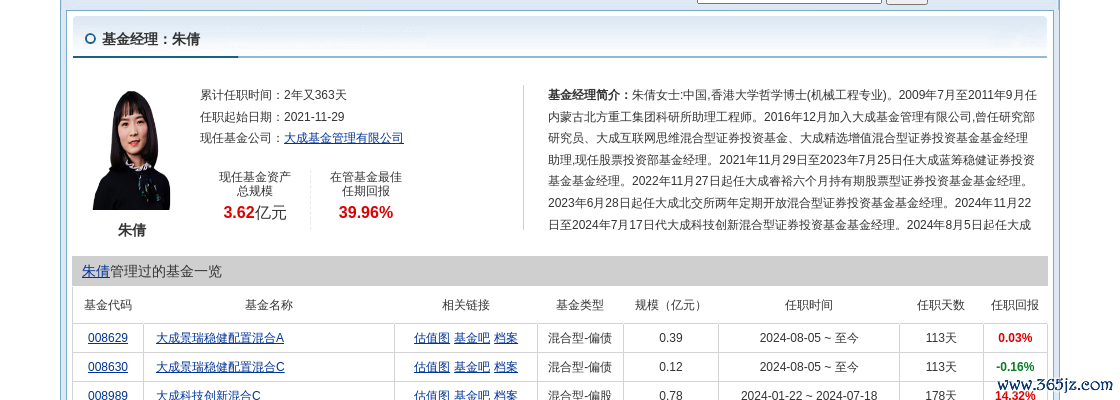Click the 基金经理：朱倩 section heading
Viewport: 1120px width, 400px height.
pos(151,39)
